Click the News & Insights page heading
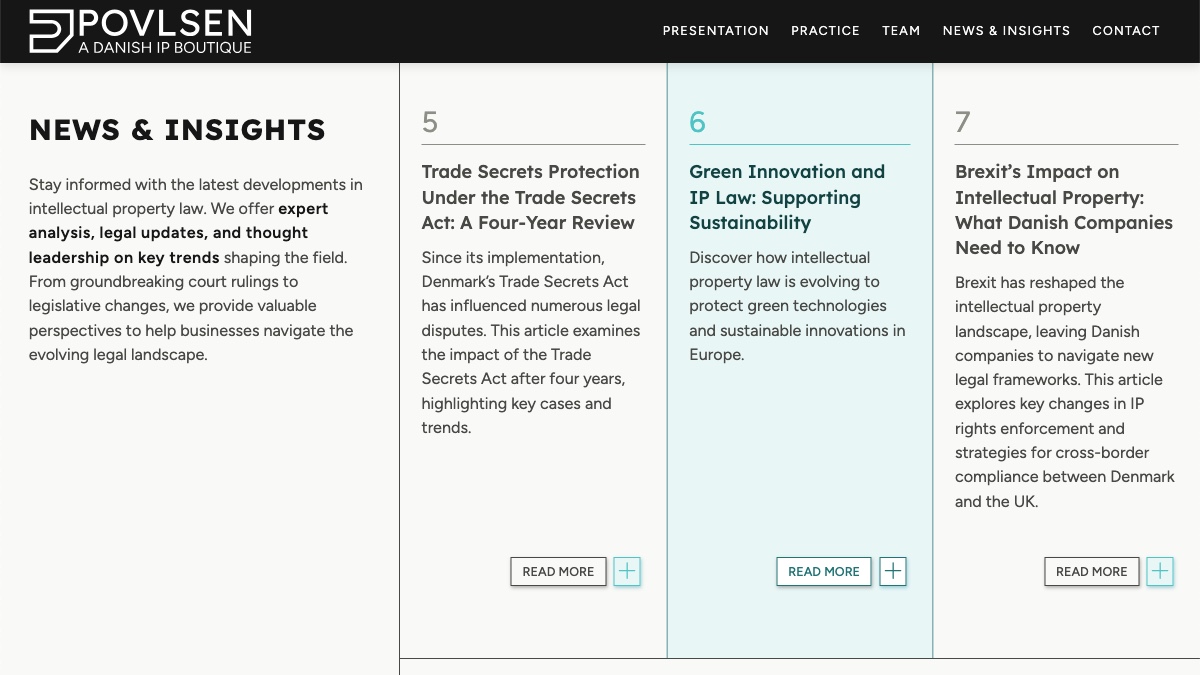1200x675 pixels. tap(177, 130)
